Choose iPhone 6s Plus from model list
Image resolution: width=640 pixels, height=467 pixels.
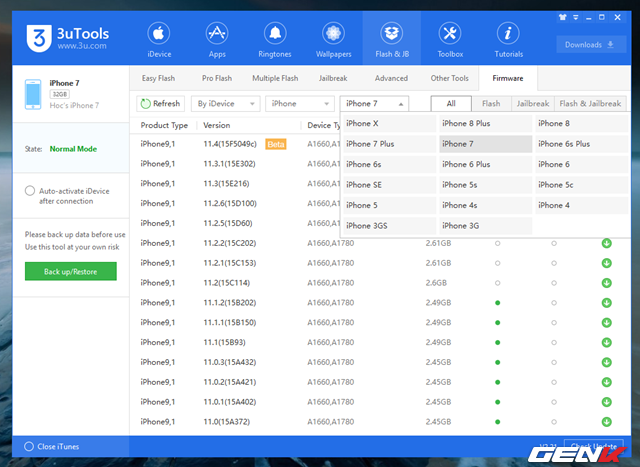tap(581, 144)
